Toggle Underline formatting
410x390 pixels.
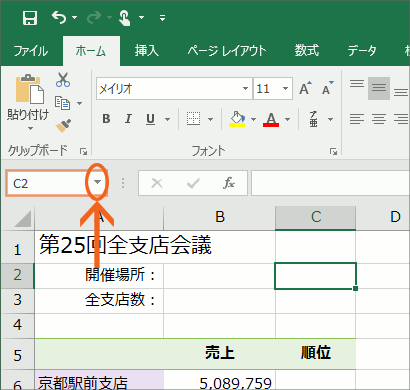(150, 119)
